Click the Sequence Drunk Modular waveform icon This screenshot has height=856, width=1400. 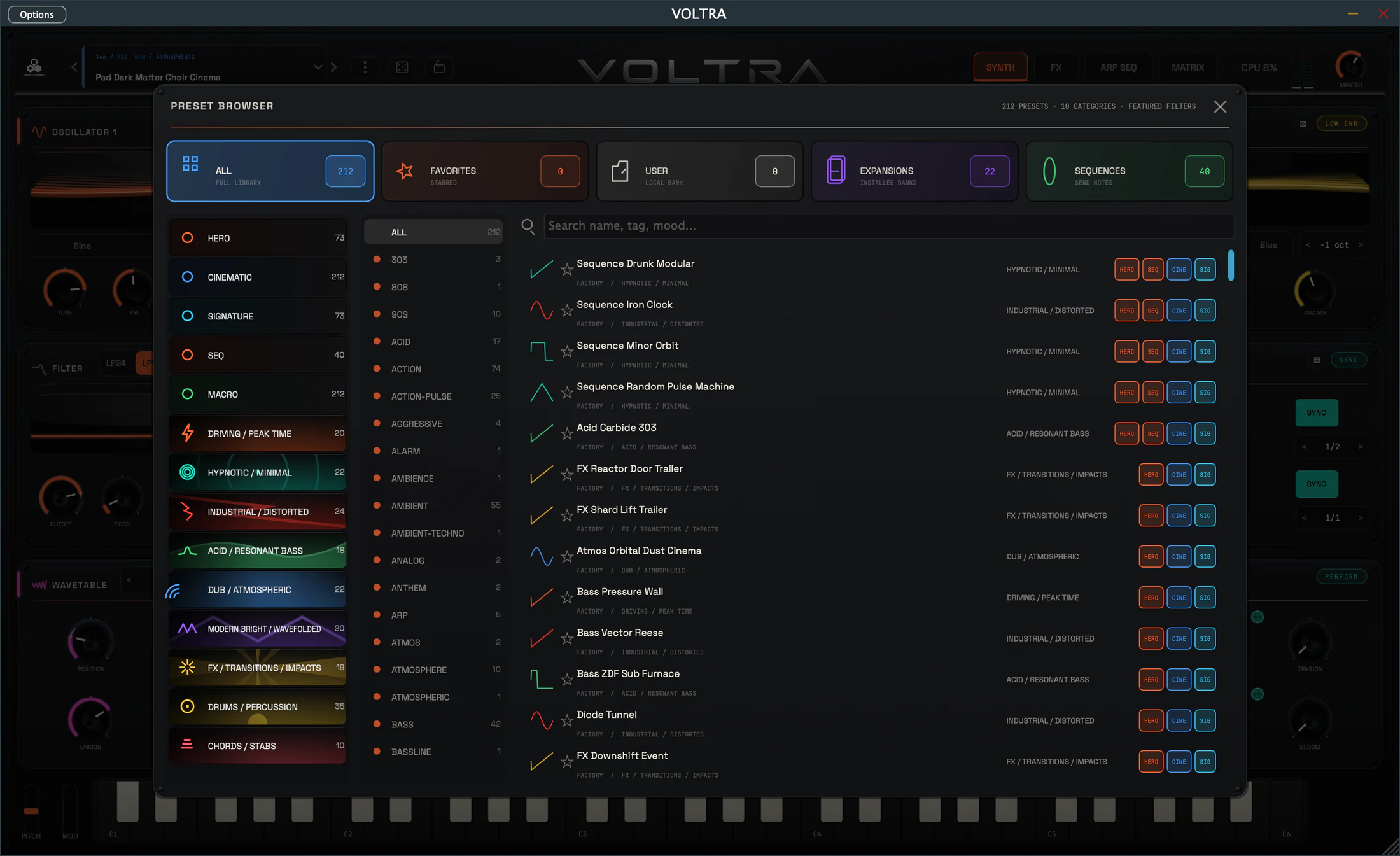[542, 269]
